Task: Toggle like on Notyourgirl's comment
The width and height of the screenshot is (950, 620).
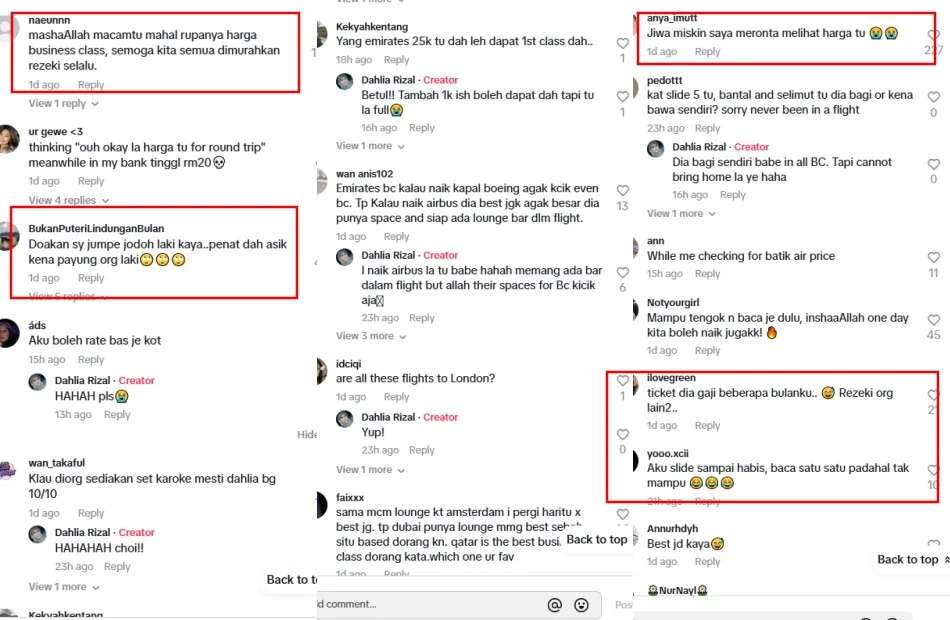Action: click(934, 320)
